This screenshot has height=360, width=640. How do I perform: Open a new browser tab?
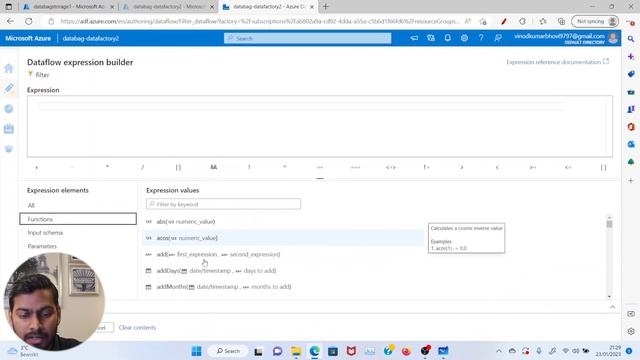[325, 7]
